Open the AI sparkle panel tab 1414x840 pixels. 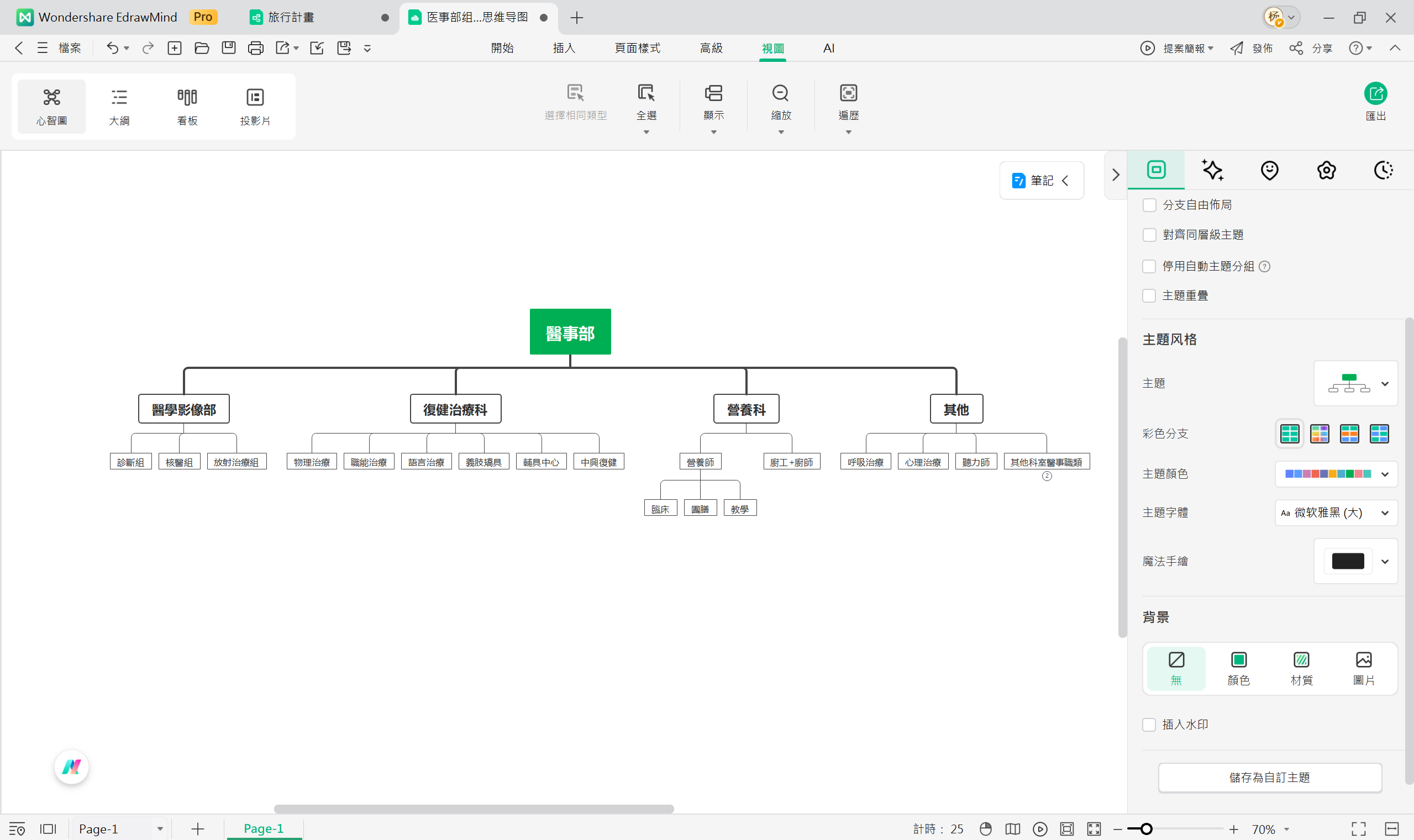pyautogui.click(x=1212, y=170)
